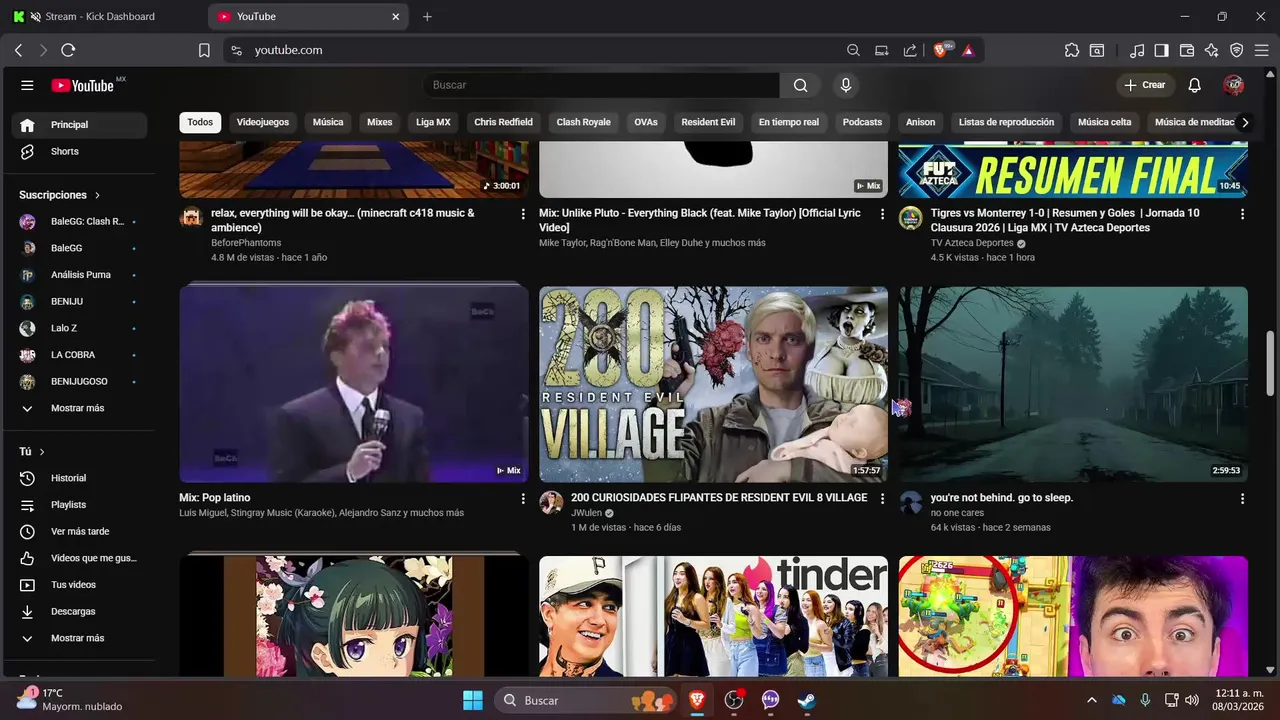This screenshot has height=720, width=1280.
Task: Play the Mix: Pop latino thumbnail
Action: pyautogui.click(x=354, y=384)
